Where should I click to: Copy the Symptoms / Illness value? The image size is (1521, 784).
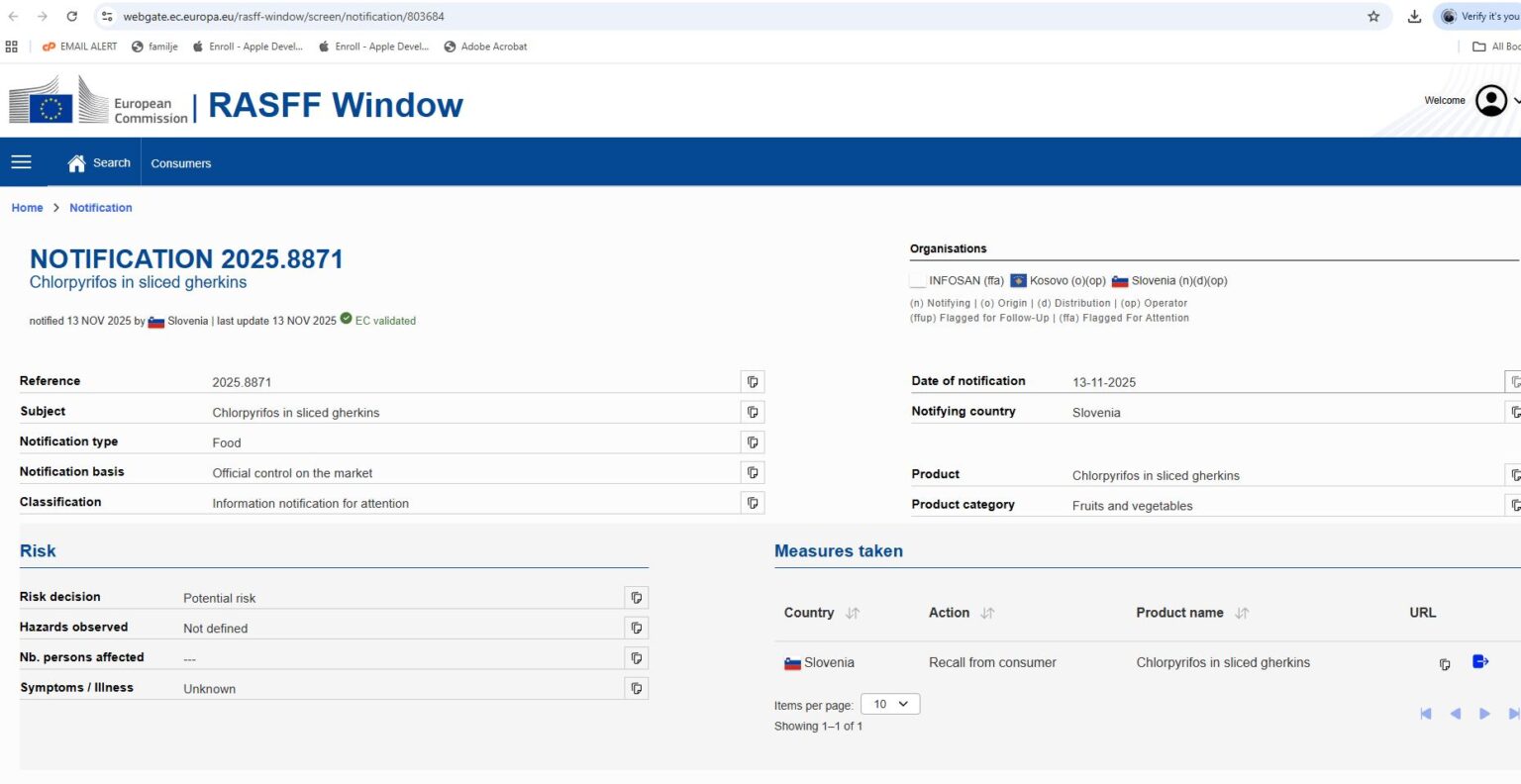[637, 688]
